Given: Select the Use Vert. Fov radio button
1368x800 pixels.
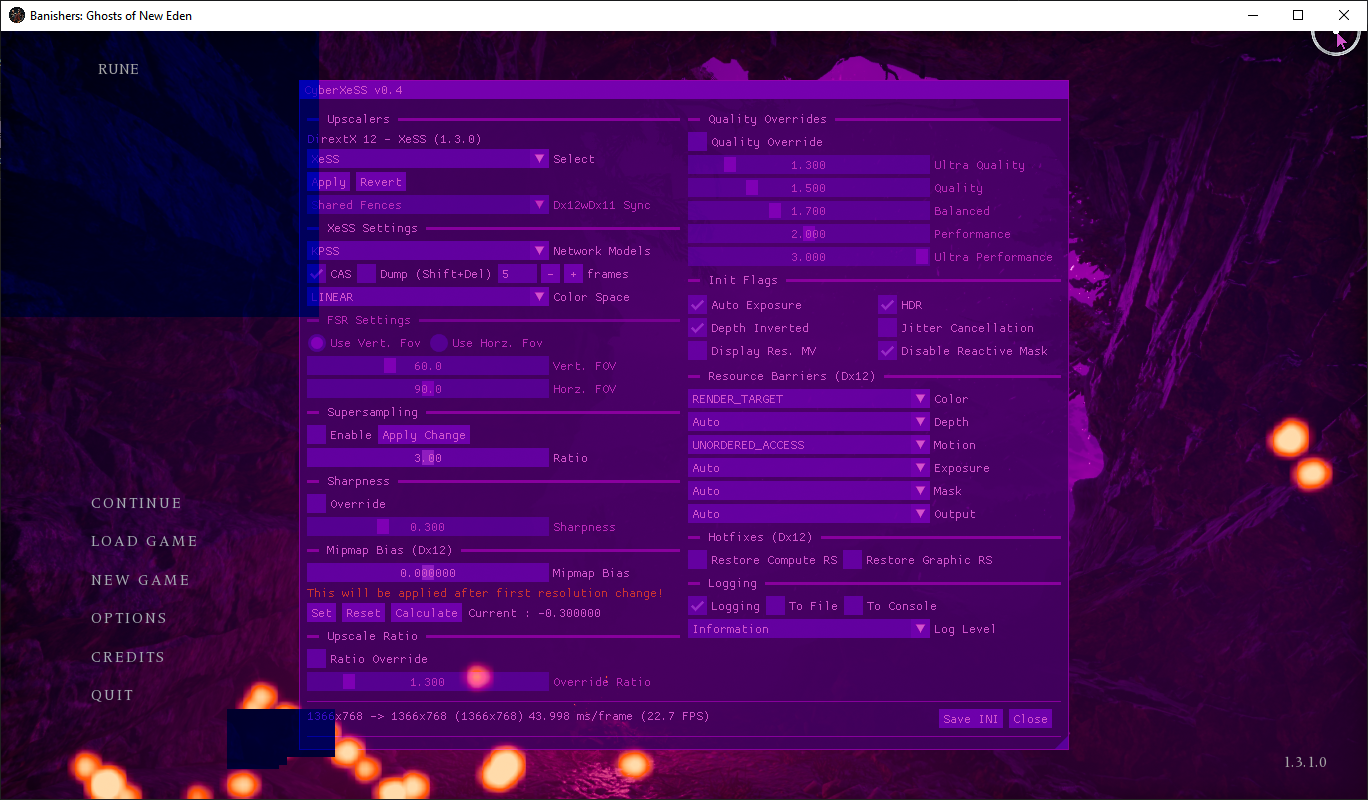Looking at the screenshot, I should pos(316,343).
